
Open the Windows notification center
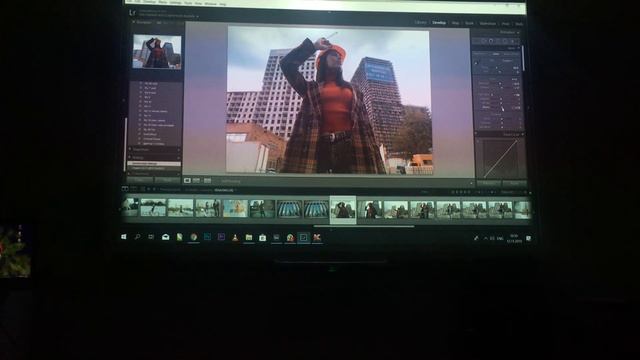coord(529,238)
